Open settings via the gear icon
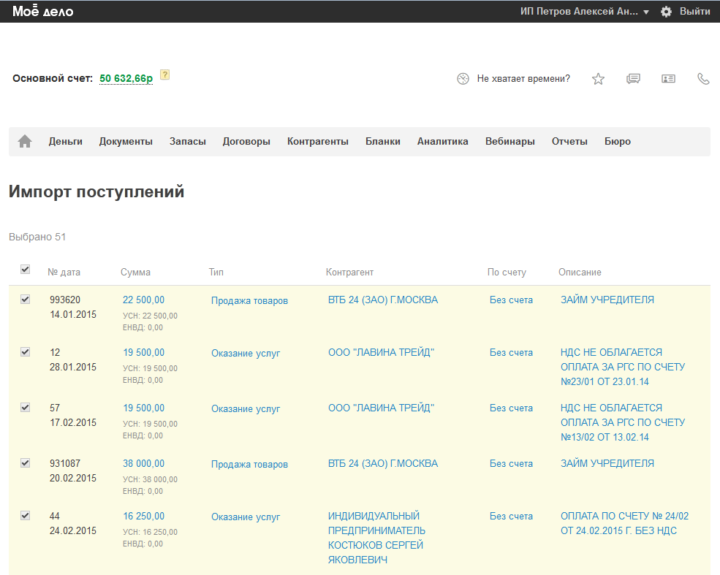 coord(666,11)
